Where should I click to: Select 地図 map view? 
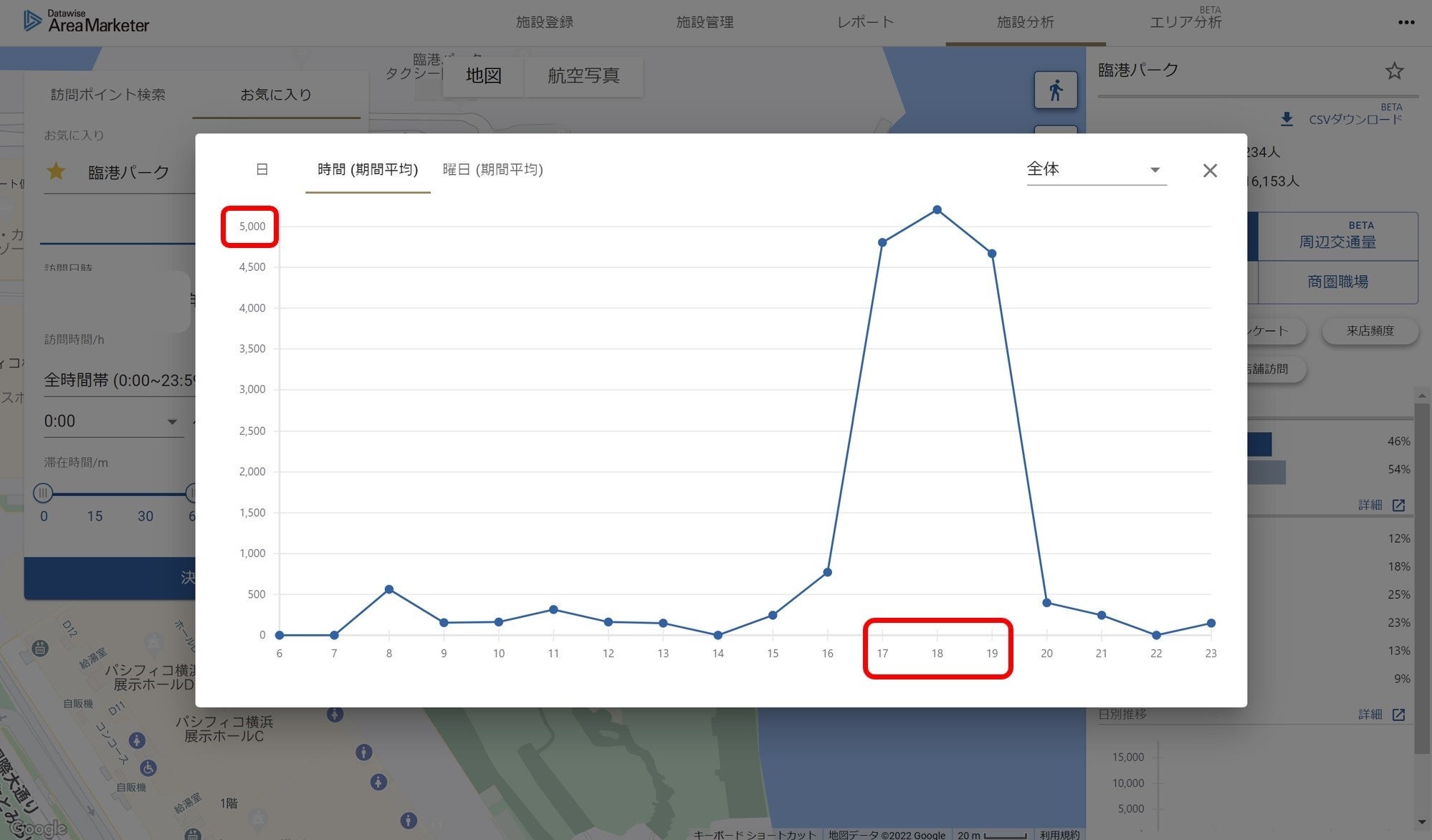483,76
